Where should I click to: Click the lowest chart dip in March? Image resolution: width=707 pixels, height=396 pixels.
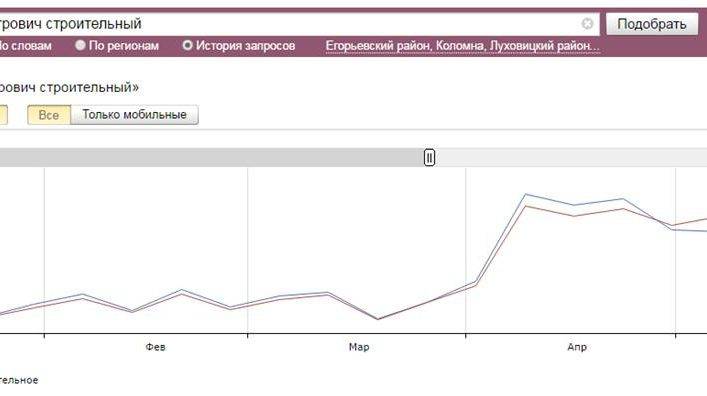click(x=378, y=319)
